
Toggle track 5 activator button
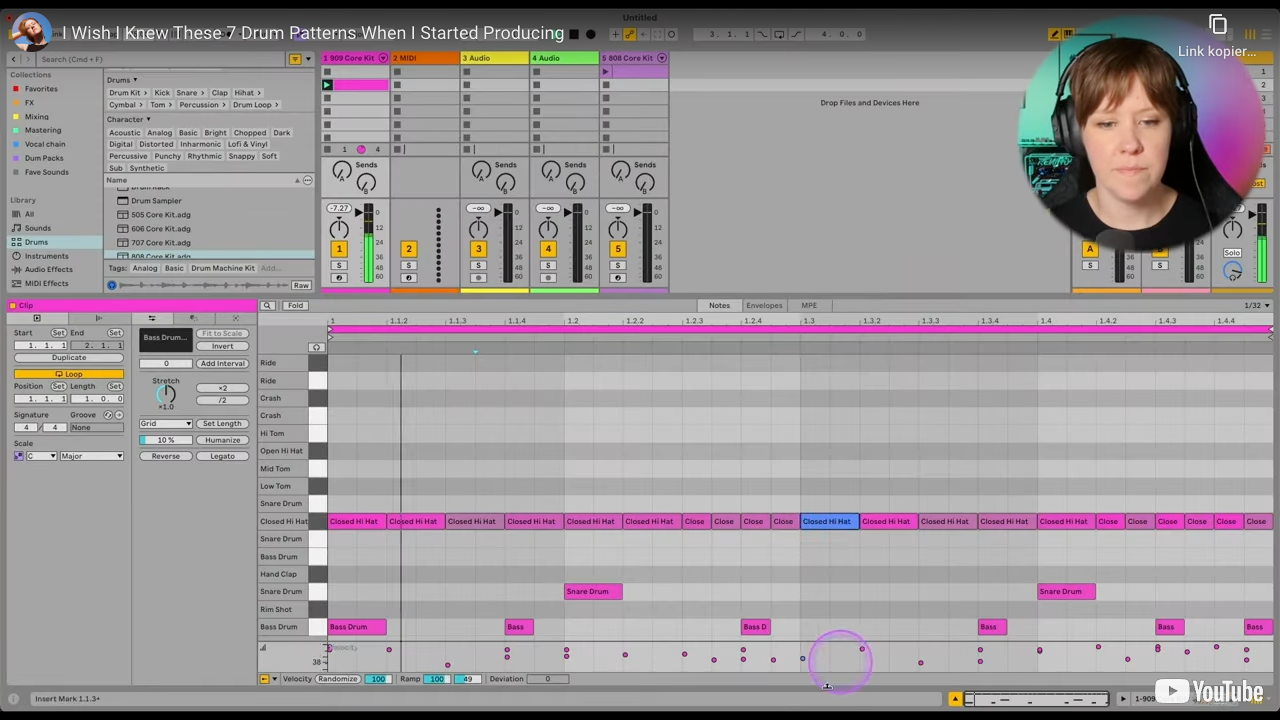(617, 249)
